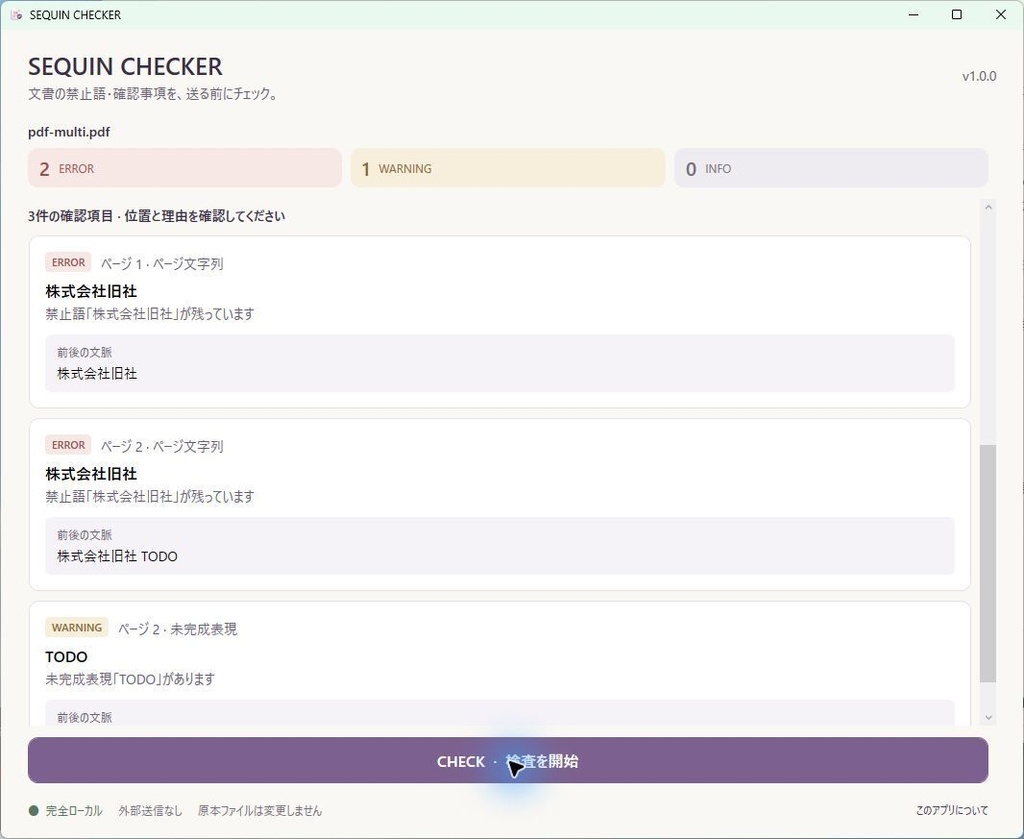Image resolution: width=1024 pixels, height=839 pixels.
Task: Select the TODO warning result title
Action: (66, 657)
